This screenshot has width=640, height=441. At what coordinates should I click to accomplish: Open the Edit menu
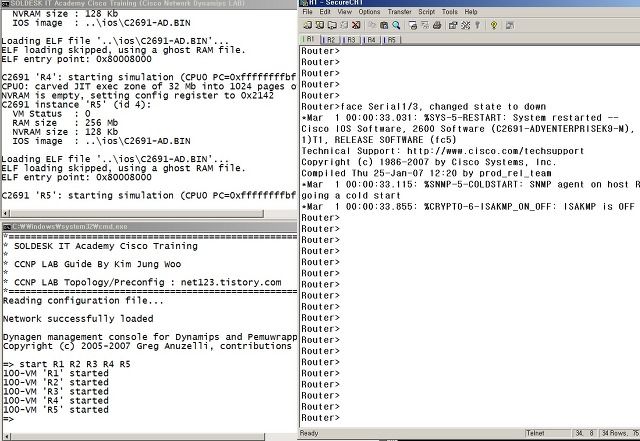(x=325, y=12)
